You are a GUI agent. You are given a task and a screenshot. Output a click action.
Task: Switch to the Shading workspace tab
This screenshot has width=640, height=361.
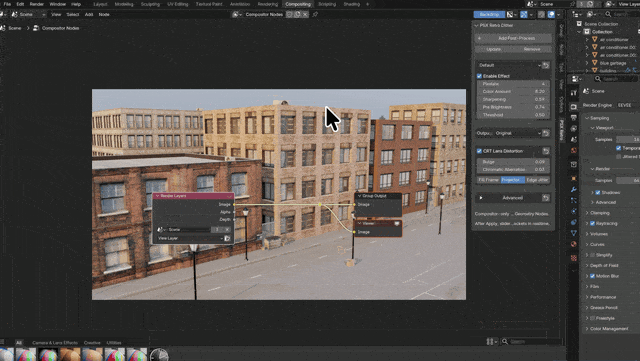click(351, 4)
